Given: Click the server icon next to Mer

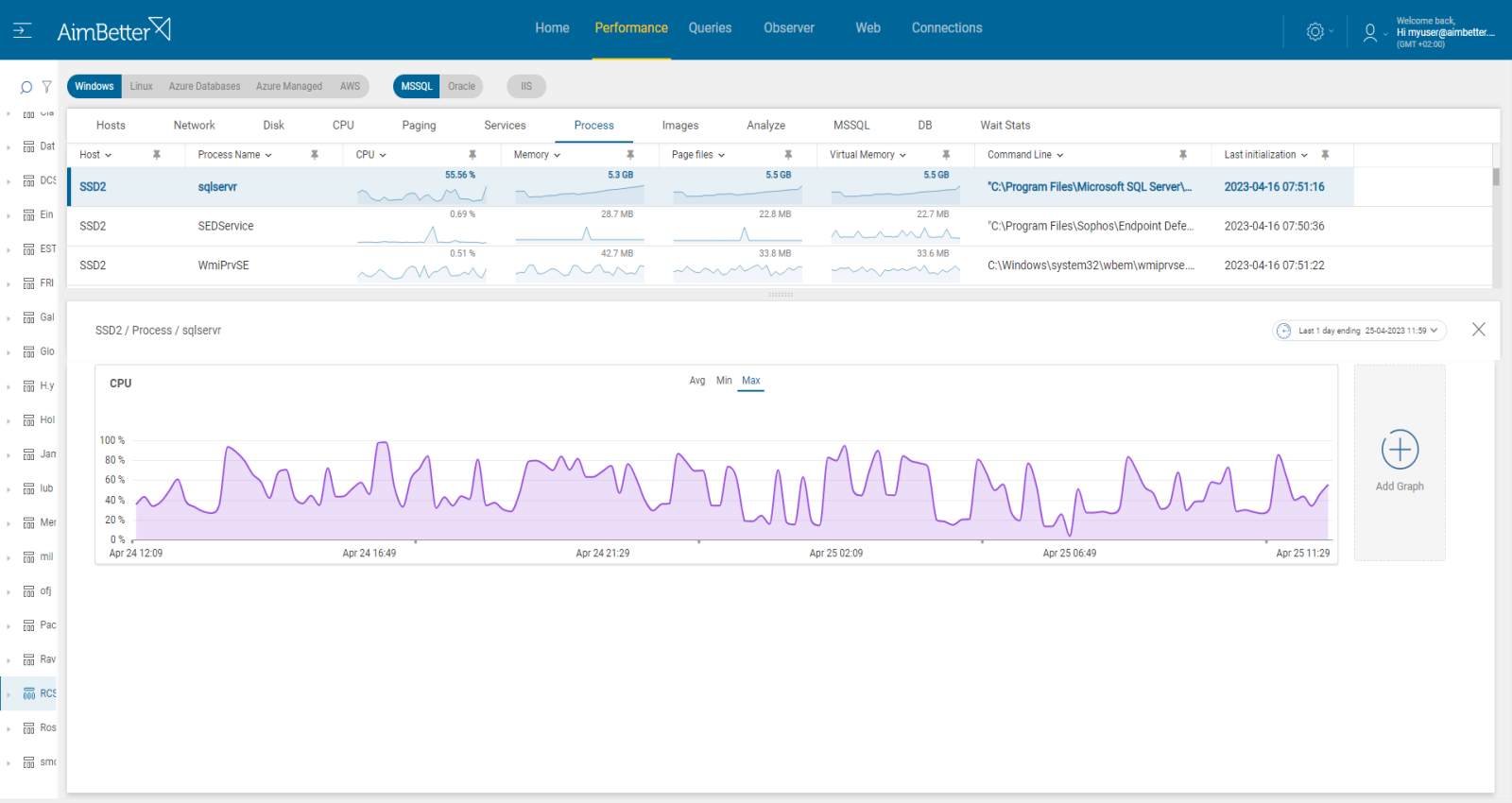Looking at the screenshot, I should point(29,522).
